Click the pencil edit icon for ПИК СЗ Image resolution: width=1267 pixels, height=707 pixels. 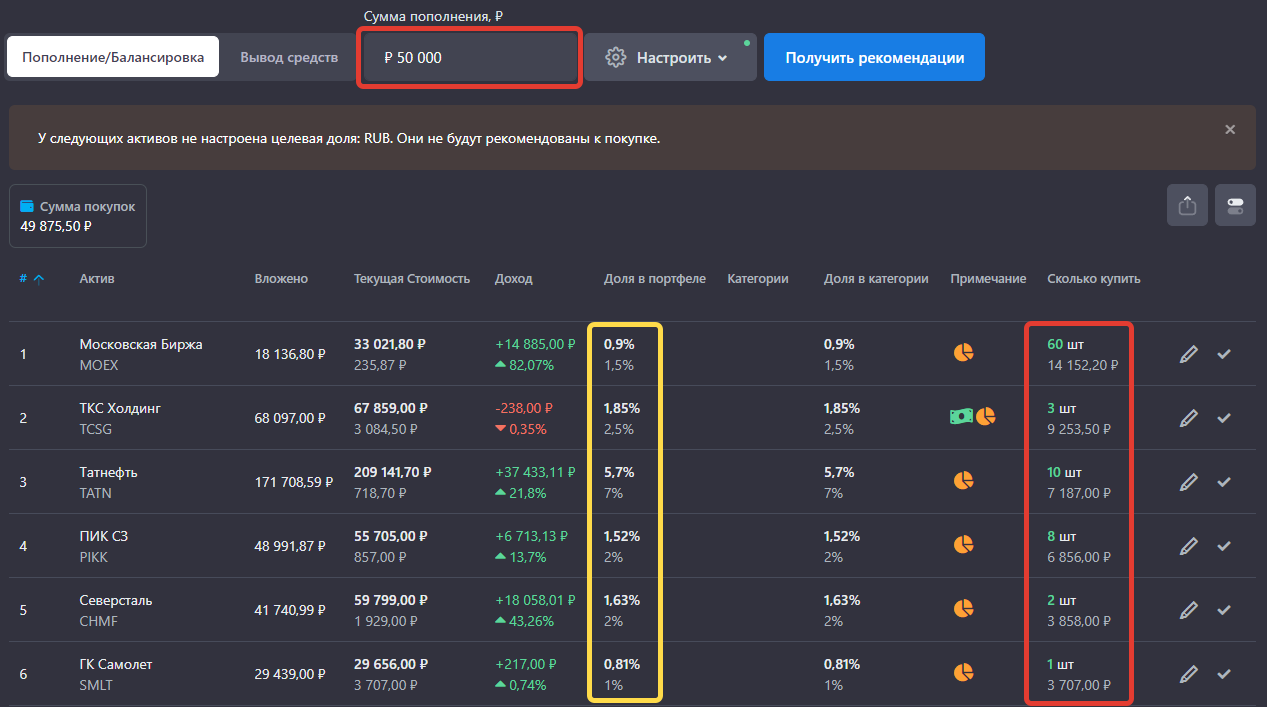(x=1188, y=546)
